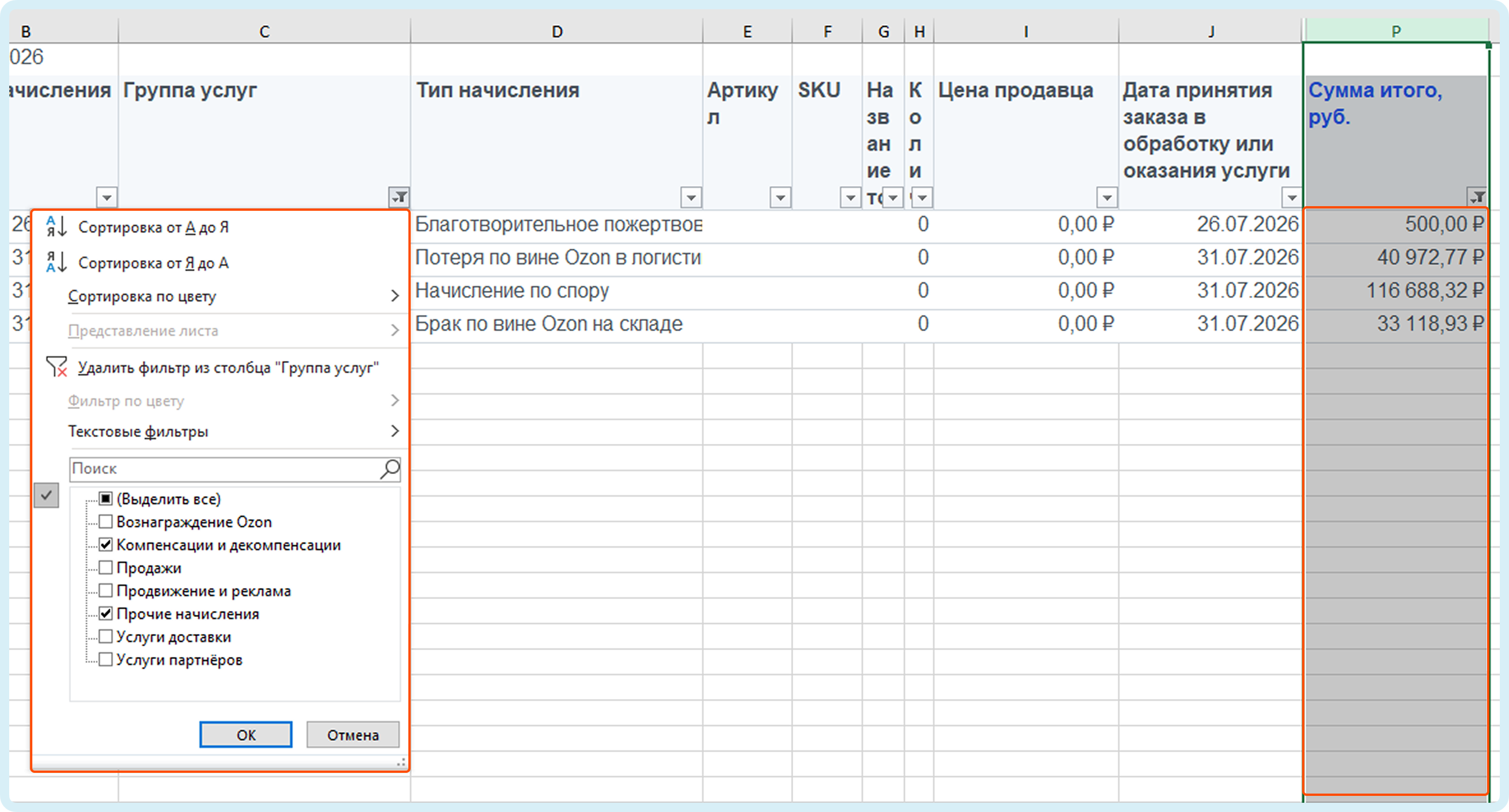
Task: Click the sort A to Я icon
Action: click(57, 227)
